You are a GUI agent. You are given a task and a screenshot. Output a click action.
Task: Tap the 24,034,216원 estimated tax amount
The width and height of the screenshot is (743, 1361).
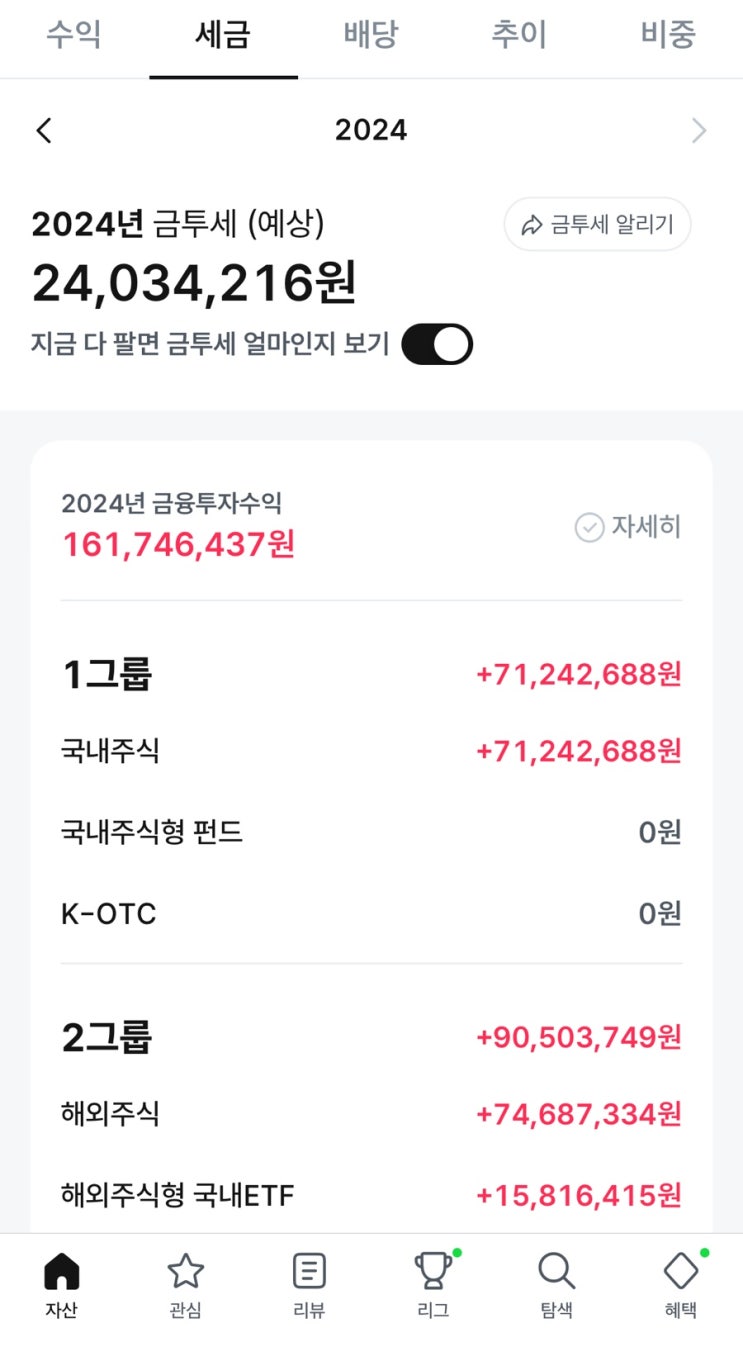click(194, 284)
